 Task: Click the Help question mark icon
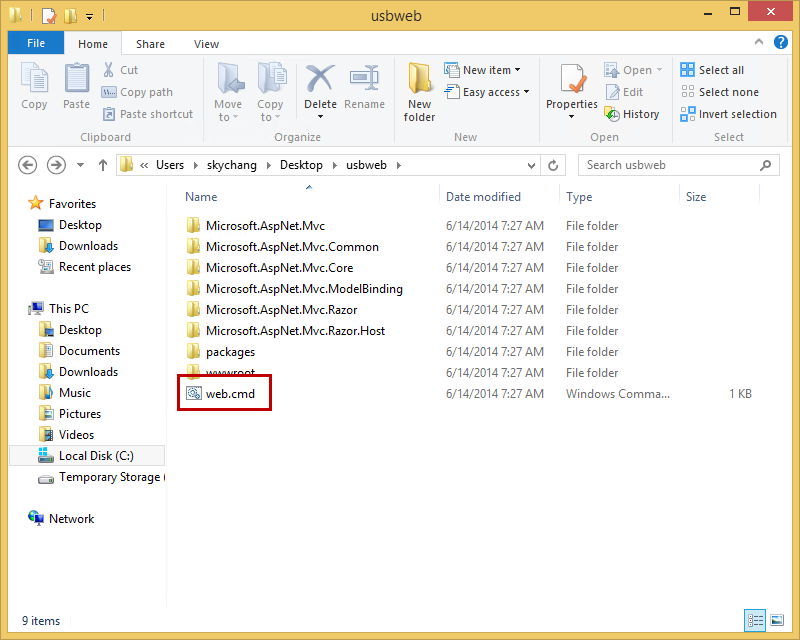point(780,42)
